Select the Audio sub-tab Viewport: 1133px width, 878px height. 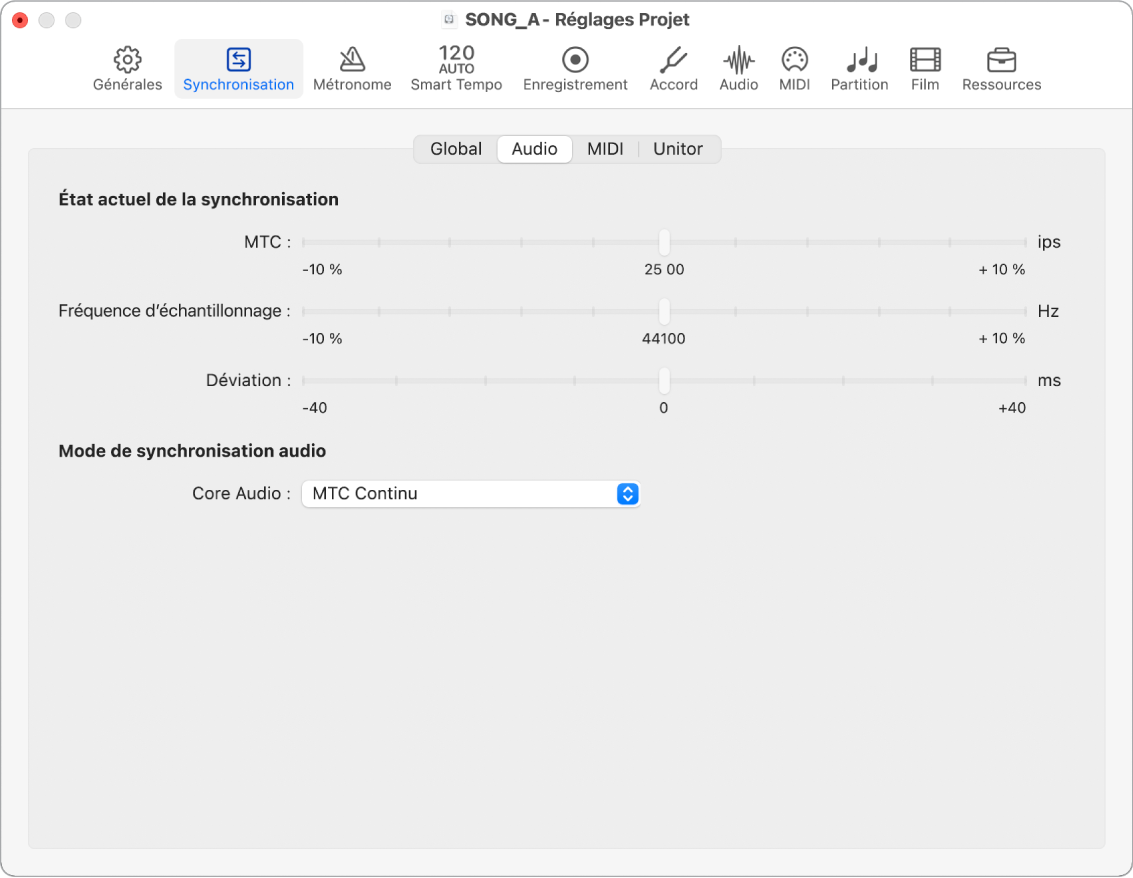coord(534,149)
